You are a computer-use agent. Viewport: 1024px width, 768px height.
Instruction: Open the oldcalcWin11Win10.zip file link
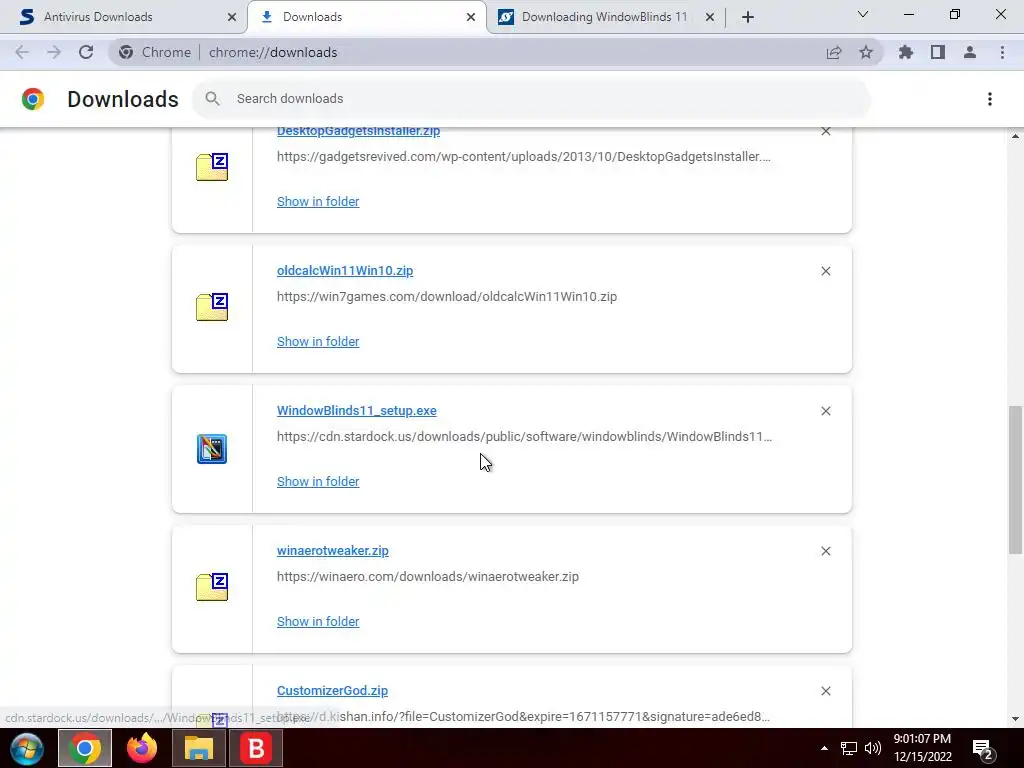coord(345,270)
